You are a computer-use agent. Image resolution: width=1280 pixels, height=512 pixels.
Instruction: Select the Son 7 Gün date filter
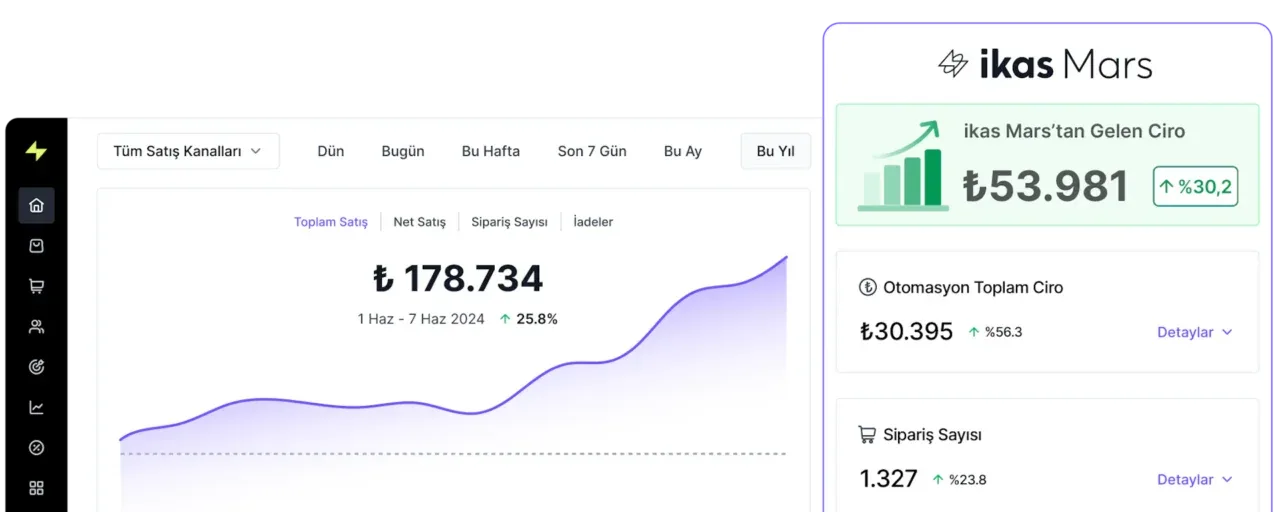592,151
